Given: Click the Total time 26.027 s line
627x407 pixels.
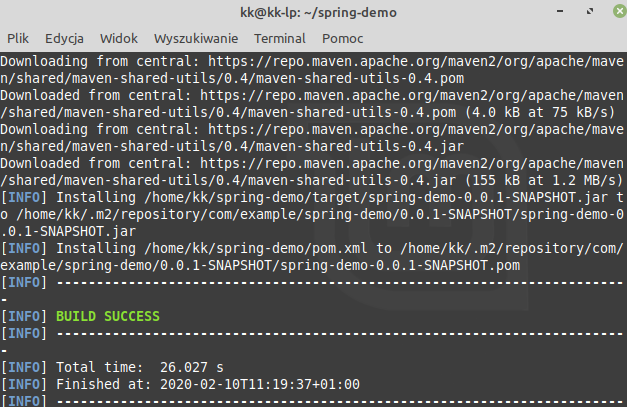Looking at the screenshot, I should 140,367.
